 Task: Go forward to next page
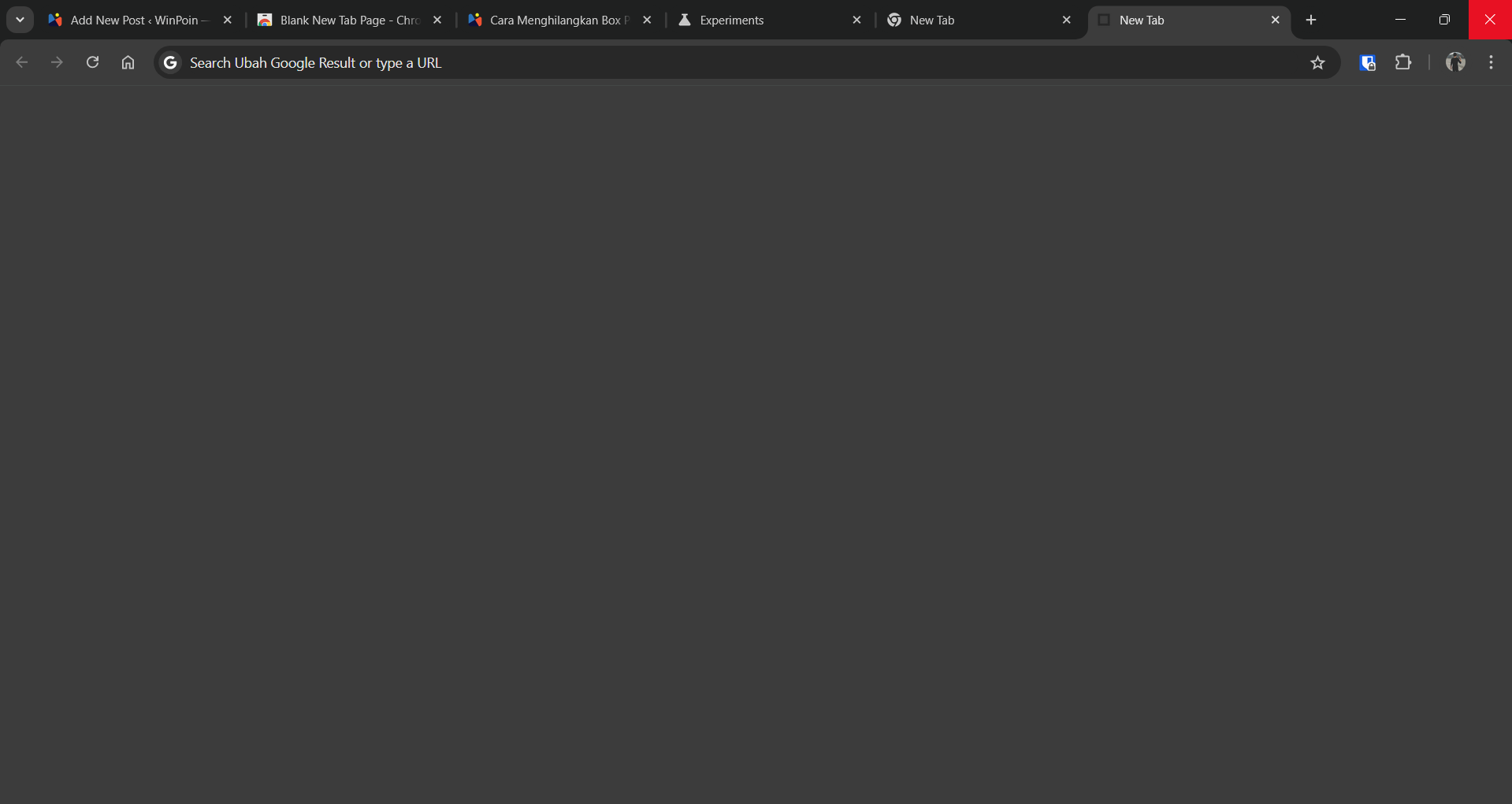point(57,62)
